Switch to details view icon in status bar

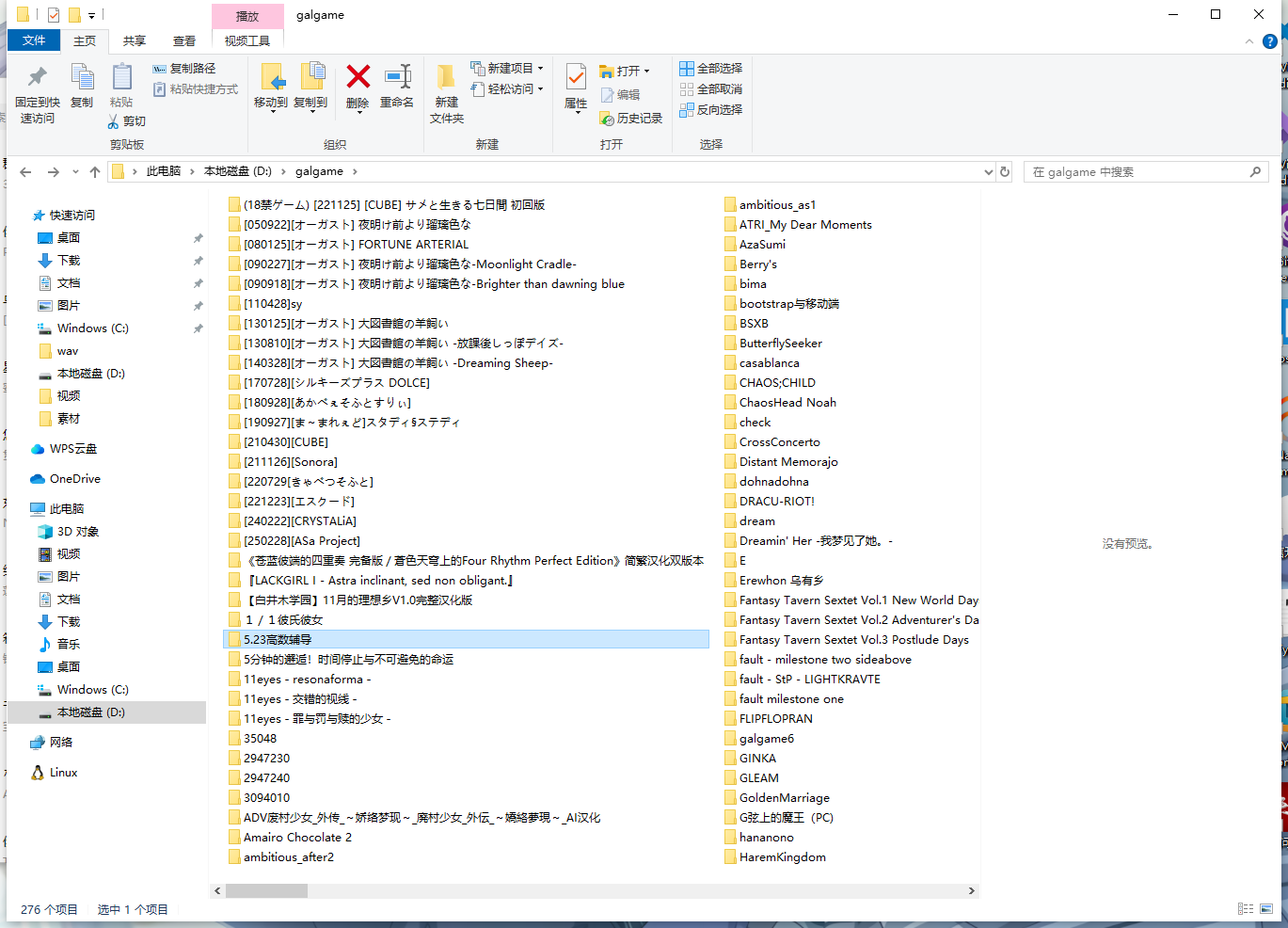coord(1246,909)
